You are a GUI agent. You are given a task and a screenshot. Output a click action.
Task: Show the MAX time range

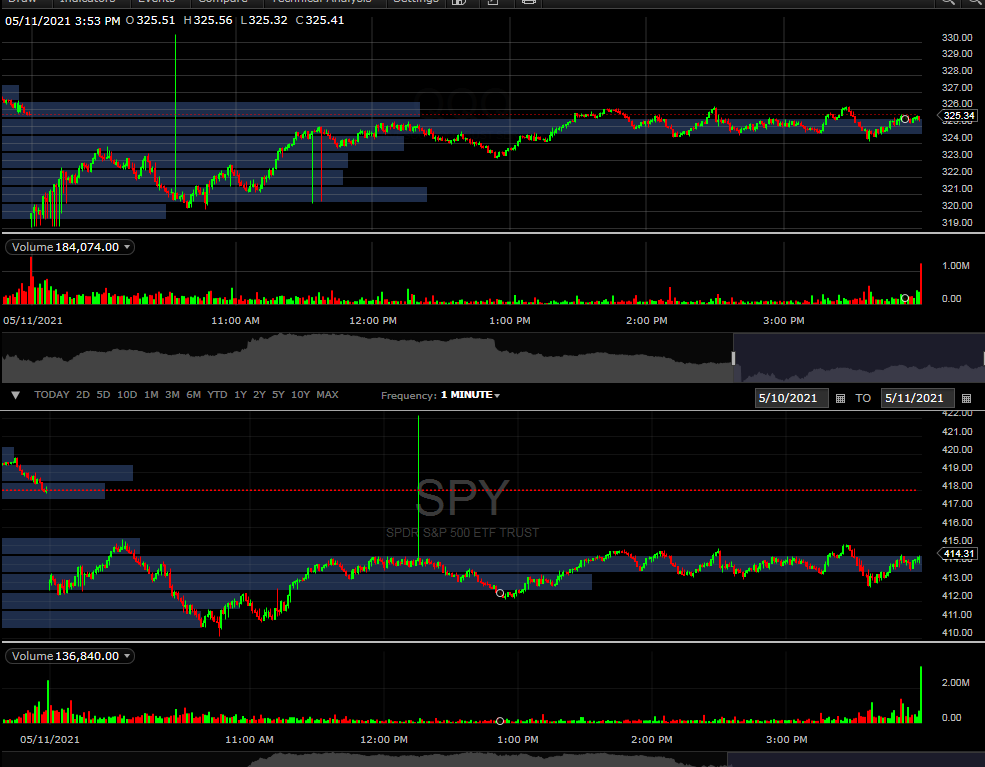(x=327, y=394)
